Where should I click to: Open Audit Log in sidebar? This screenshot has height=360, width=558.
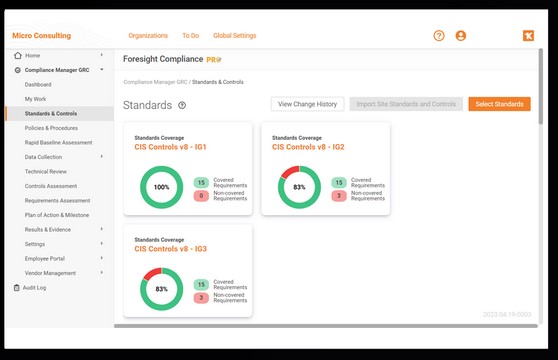pos(34,288)
